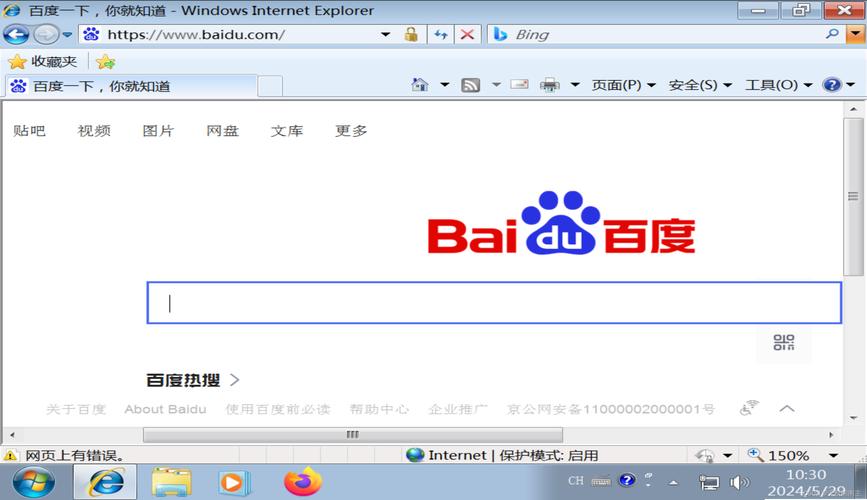
Task: Open the 收藏夹 favorites button
Action: point(43,61)
